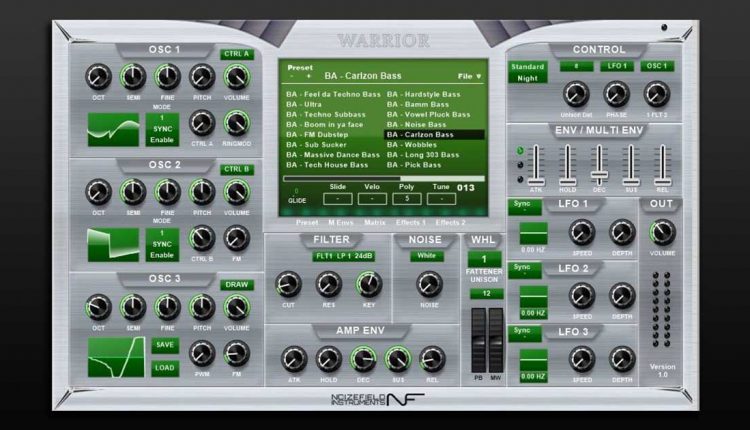Image resolution: width=750 pixels, height=430 pixels.
Task: Click the OSC 3 PWM knob
Action: (202, 353)
